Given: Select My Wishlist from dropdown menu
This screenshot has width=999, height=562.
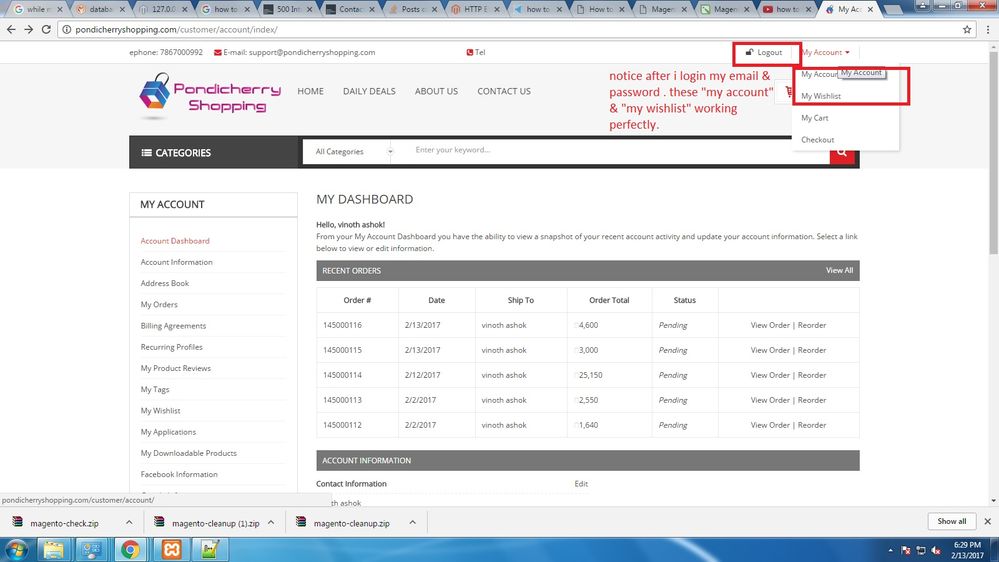Looking at the screenshot, I should coord(821,96).
